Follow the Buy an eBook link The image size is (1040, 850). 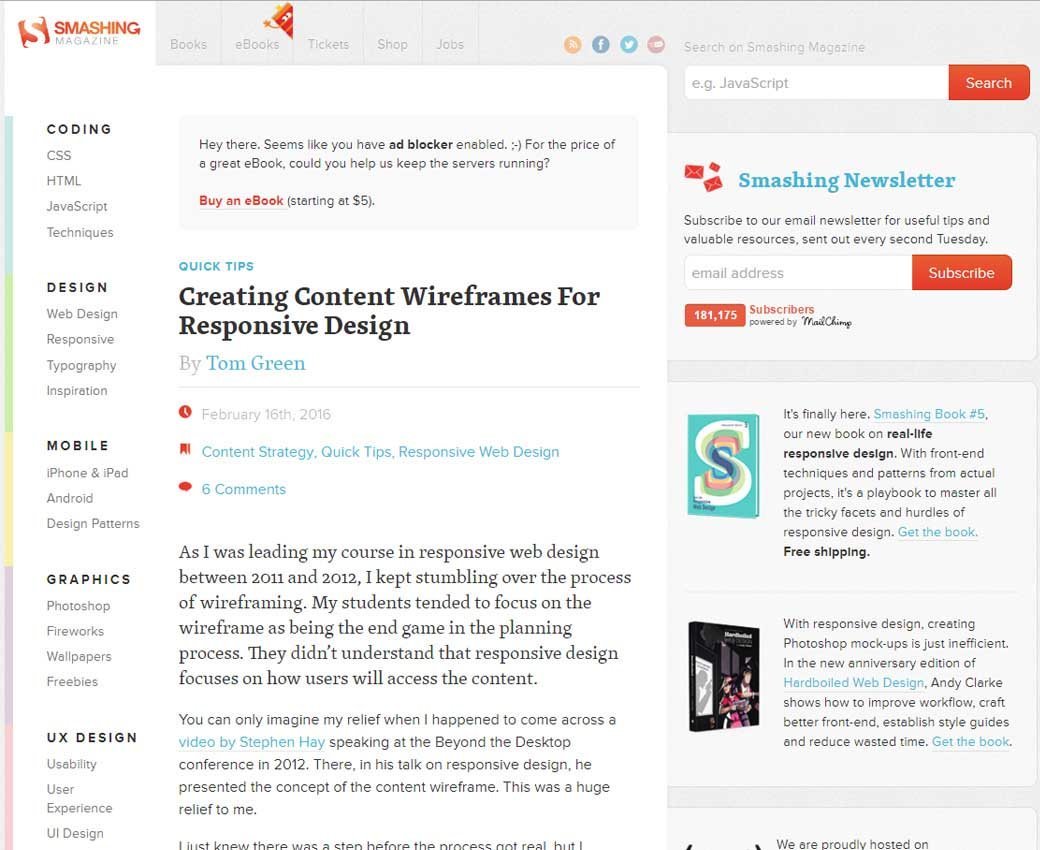tap(241, 200)
